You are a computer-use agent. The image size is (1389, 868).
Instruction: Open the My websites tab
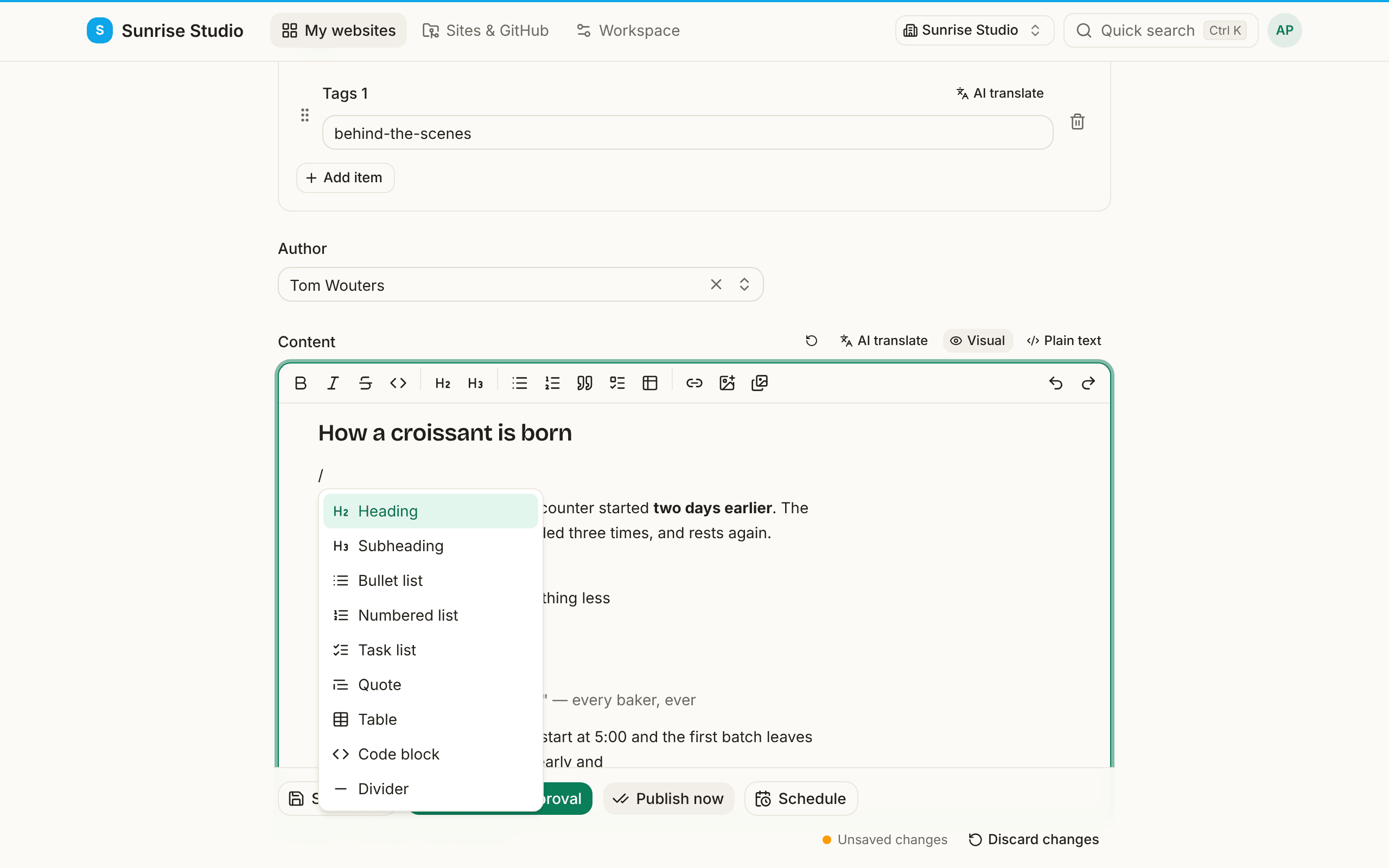(x=339, y=30)
